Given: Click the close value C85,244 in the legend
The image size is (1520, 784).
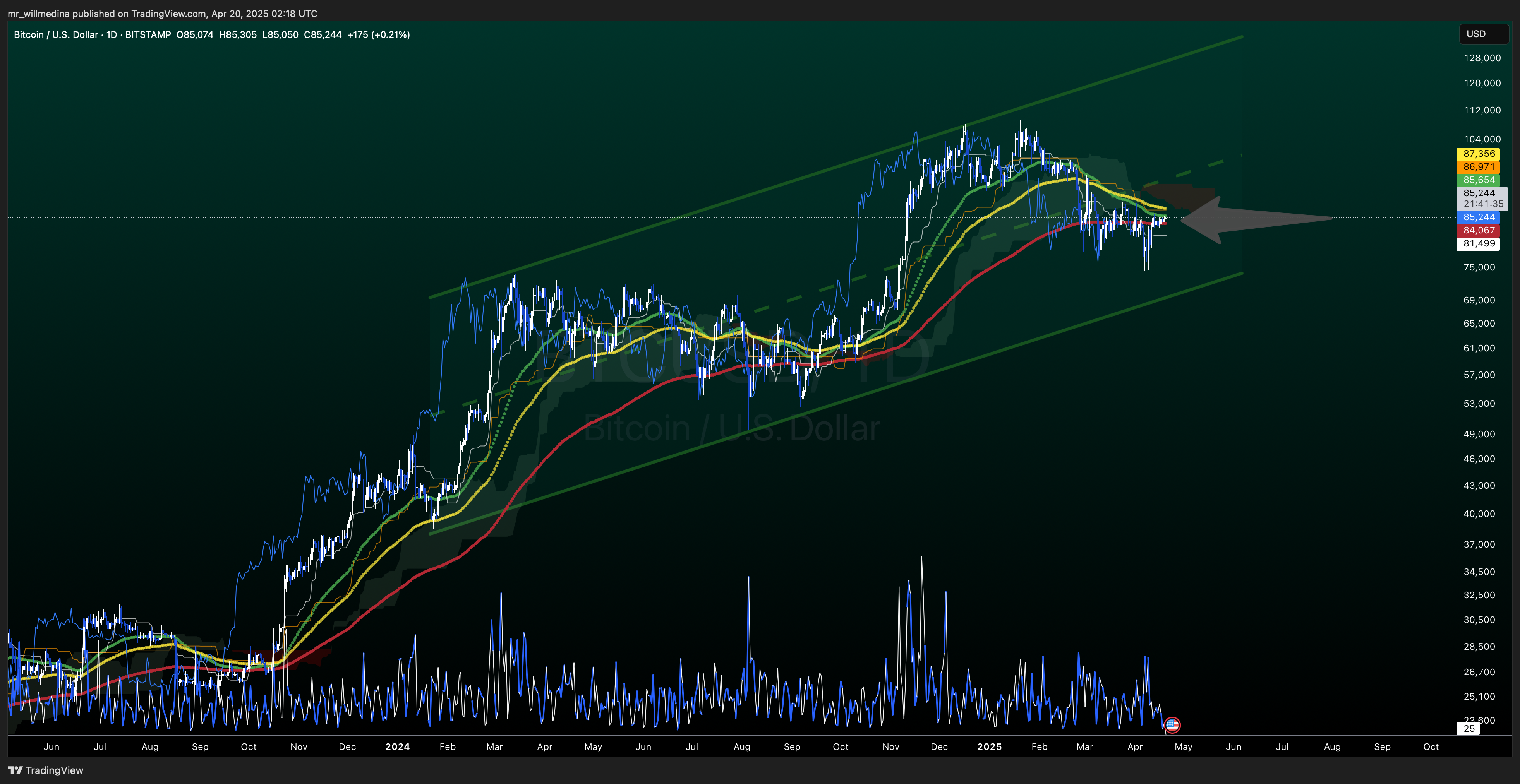Looking at the screenshot, I should click(323, 35).
